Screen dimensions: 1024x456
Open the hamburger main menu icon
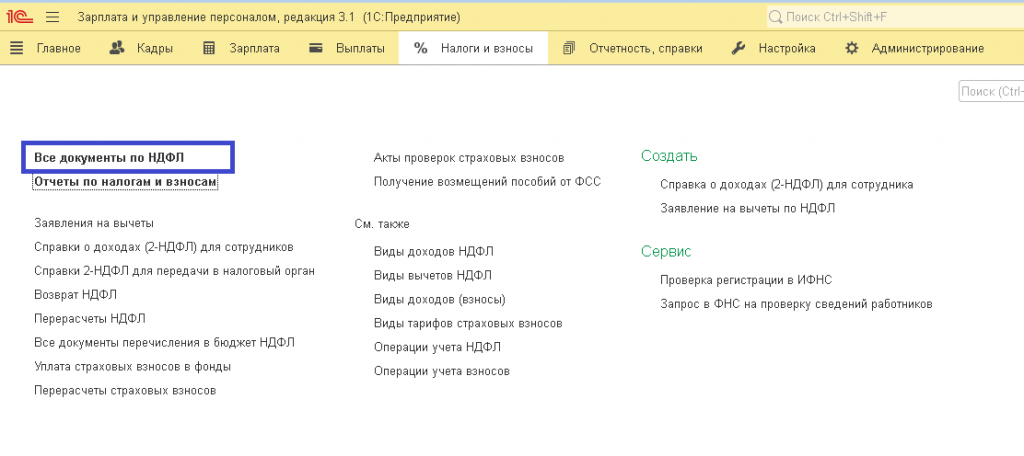click(53, 17)
